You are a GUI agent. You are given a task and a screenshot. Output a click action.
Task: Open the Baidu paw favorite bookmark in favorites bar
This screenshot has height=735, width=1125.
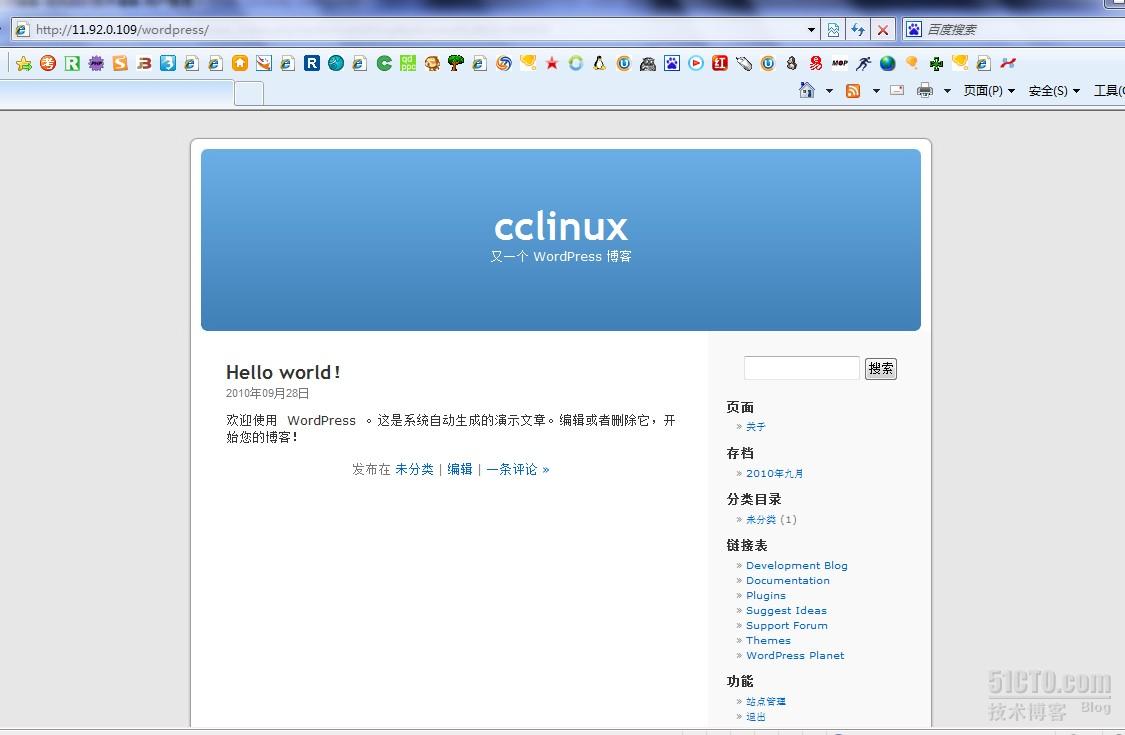point(672,63)
